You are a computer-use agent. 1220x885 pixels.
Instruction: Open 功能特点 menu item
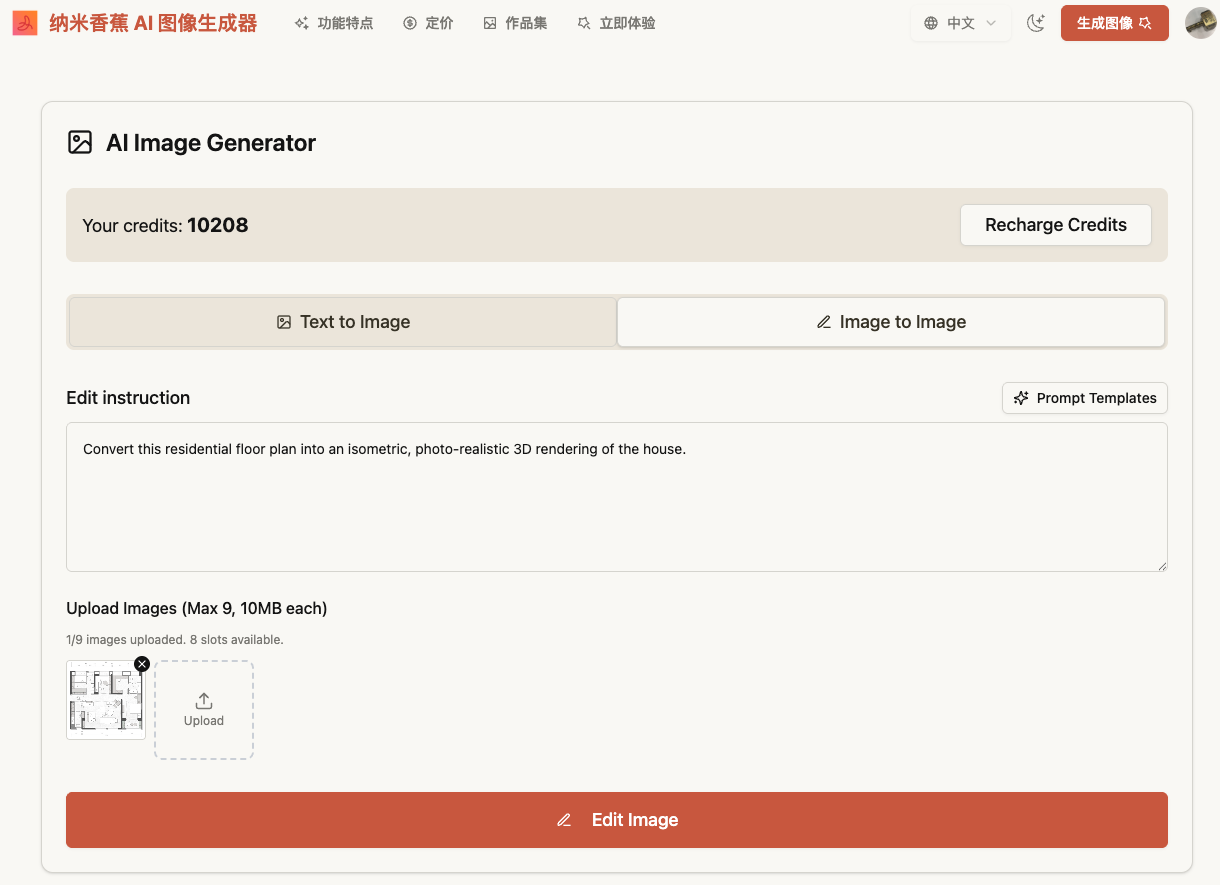pyautogui.click(x=334, y=23)
